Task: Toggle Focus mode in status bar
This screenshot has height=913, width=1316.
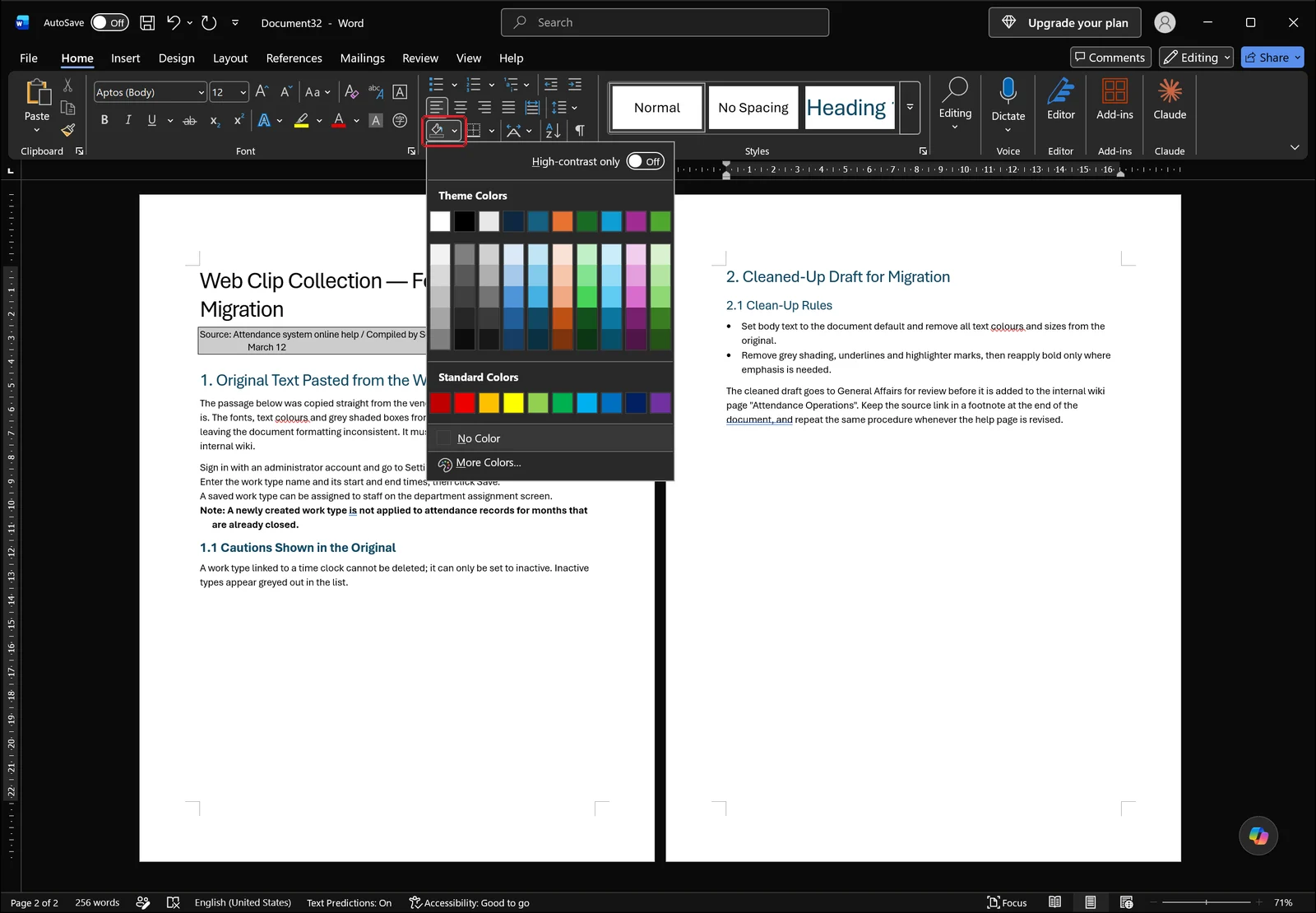Action: tap(1007, 902)
